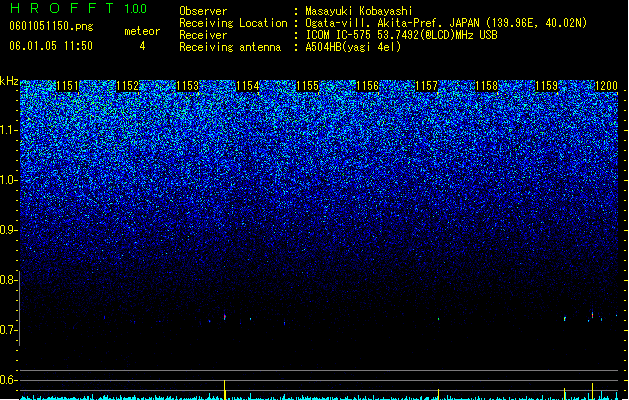Click the Ogata-vill. receiving location text
Image resolution: width=629 pixels, height=400 pixels.
point(446,23)
